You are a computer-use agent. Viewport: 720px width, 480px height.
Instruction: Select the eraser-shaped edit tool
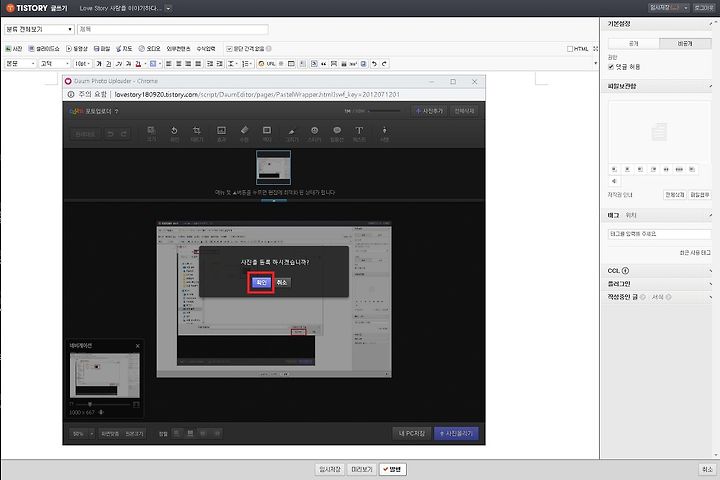pyautogui.click(x=244, y=134)
